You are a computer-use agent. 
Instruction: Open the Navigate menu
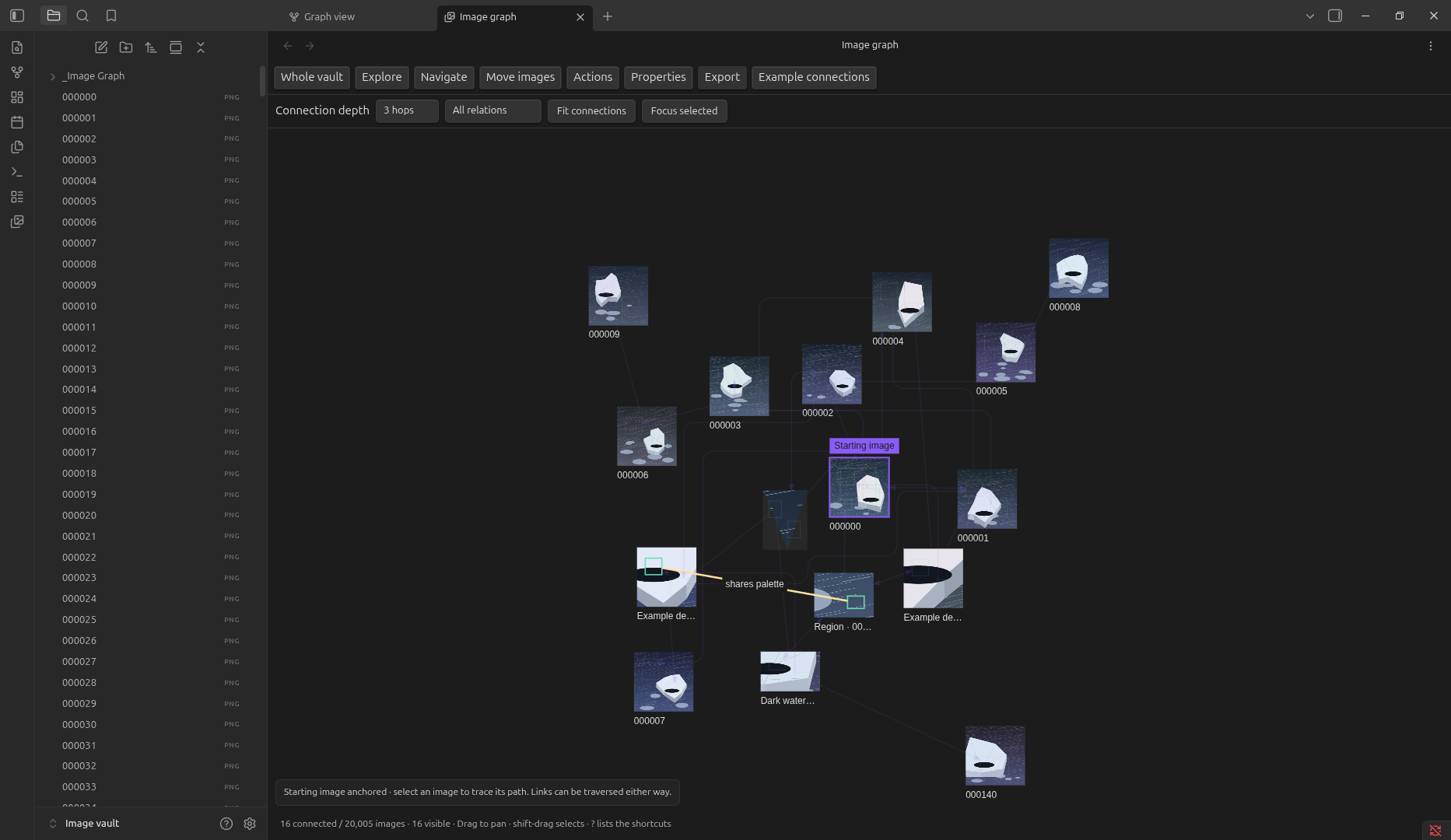click(444, 77)
